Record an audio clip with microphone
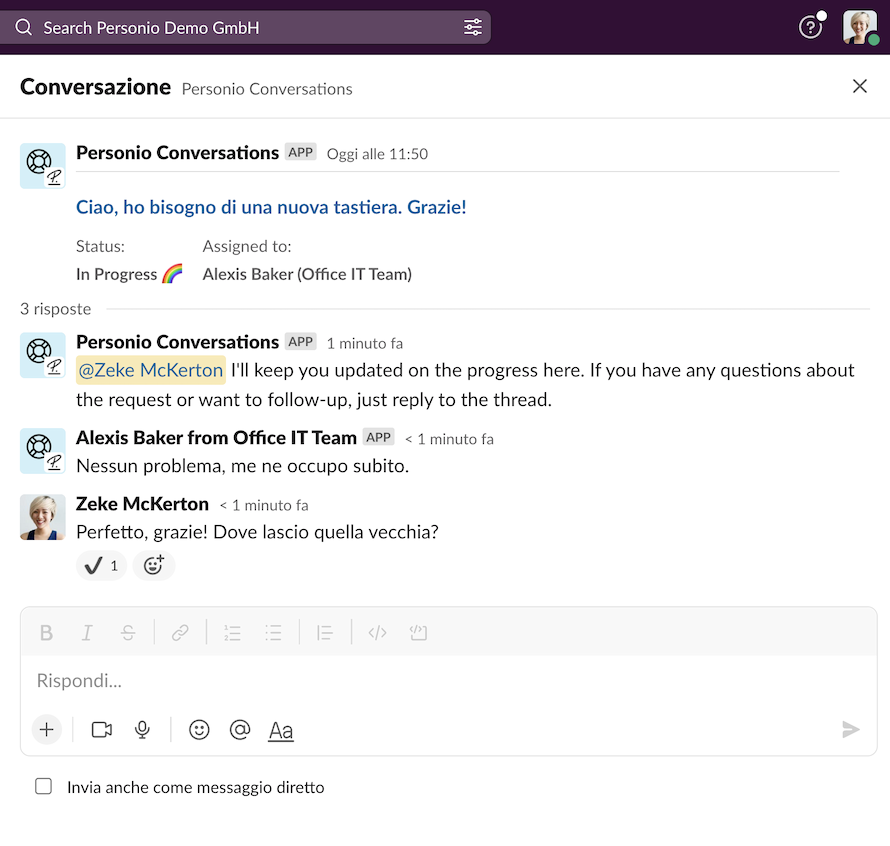 142,730
